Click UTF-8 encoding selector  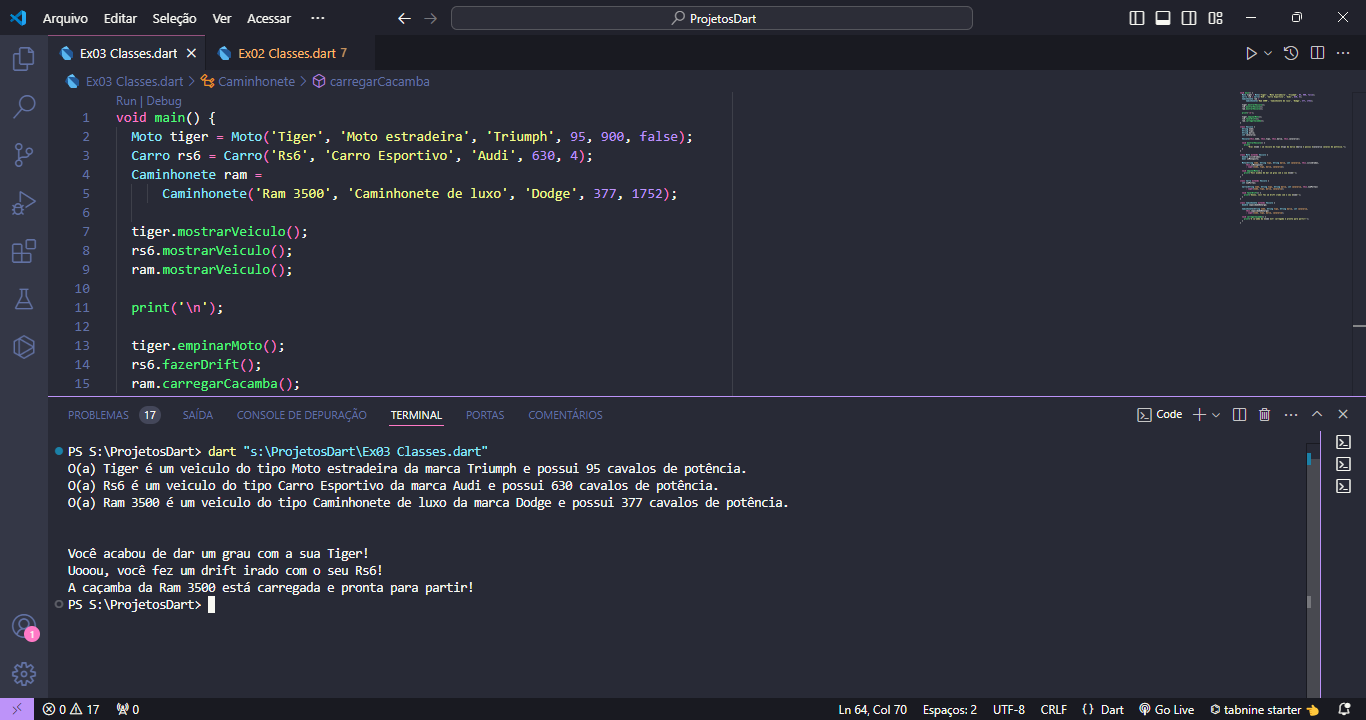(x=1008, y=709)
